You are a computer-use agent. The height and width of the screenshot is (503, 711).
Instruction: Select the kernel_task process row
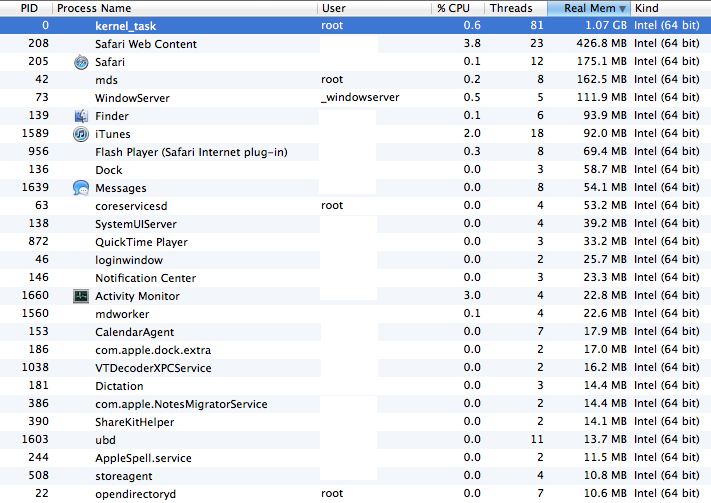pos(356,26)
